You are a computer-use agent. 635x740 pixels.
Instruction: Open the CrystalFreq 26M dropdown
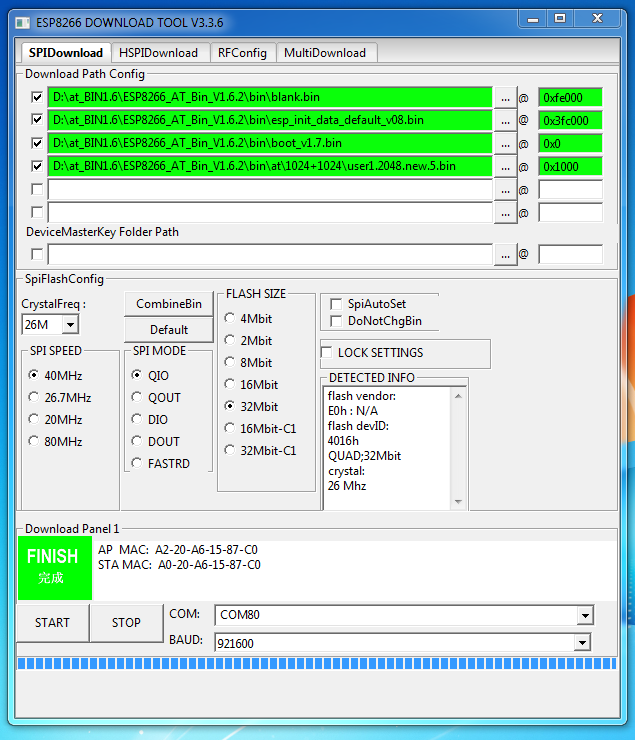[x=70, y=325]
